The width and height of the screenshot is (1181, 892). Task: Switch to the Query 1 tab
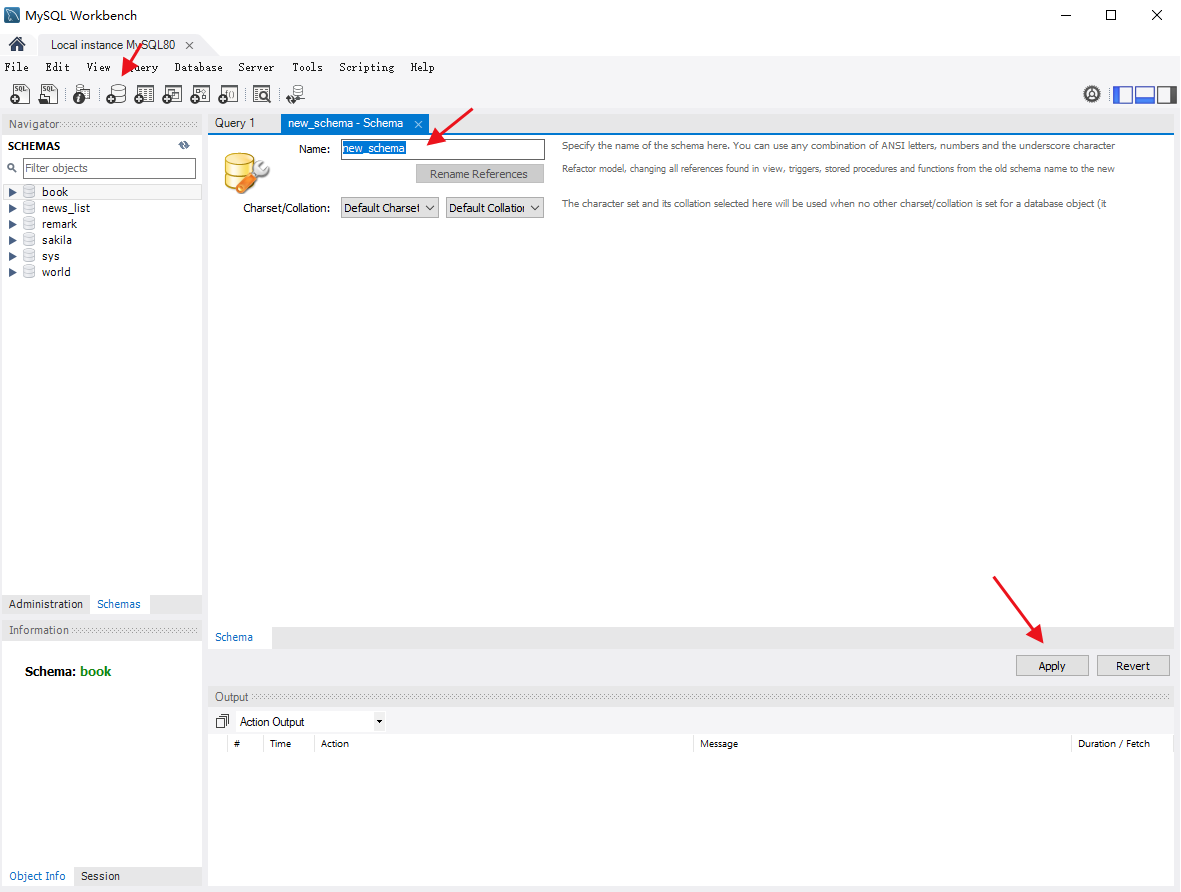[x=235, y=123]
